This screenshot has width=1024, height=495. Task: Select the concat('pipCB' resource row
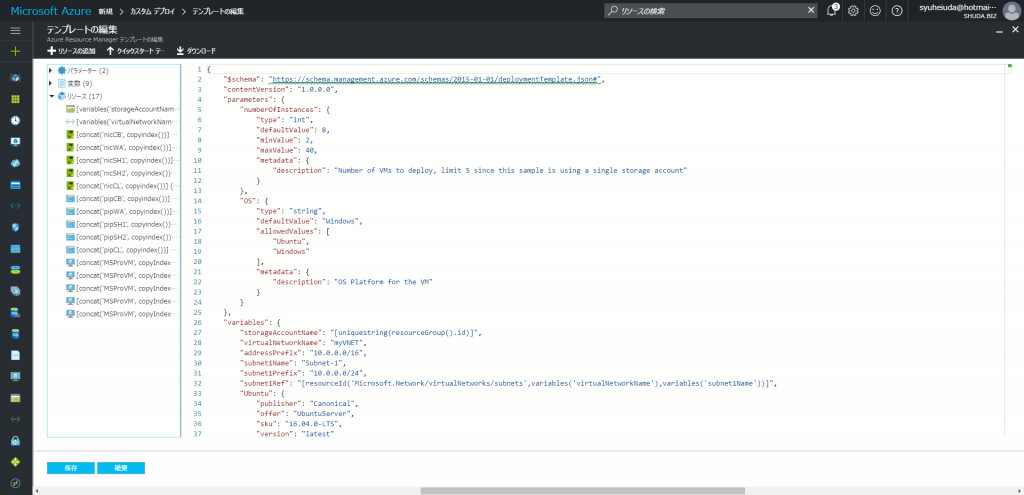click(x=122, y=199)
